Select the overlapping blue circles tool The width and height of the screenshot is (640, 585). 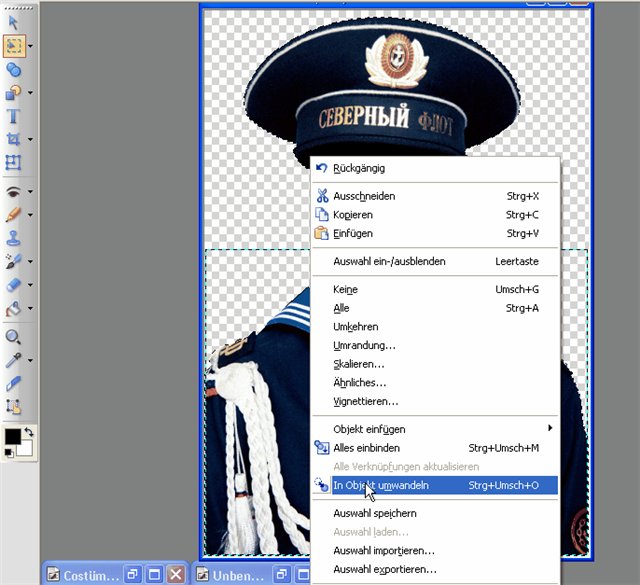click(x=13, y=69)
